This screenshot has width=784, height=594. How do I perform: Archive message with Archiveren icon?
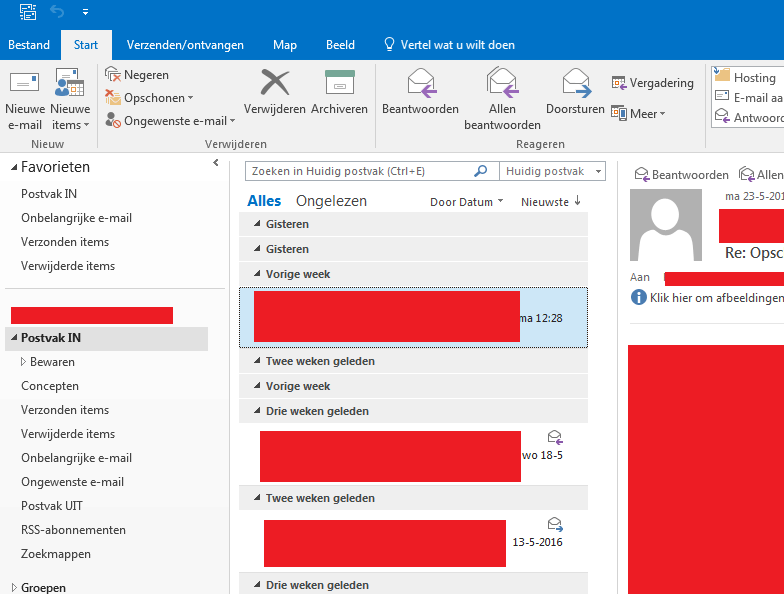[339, 84]
